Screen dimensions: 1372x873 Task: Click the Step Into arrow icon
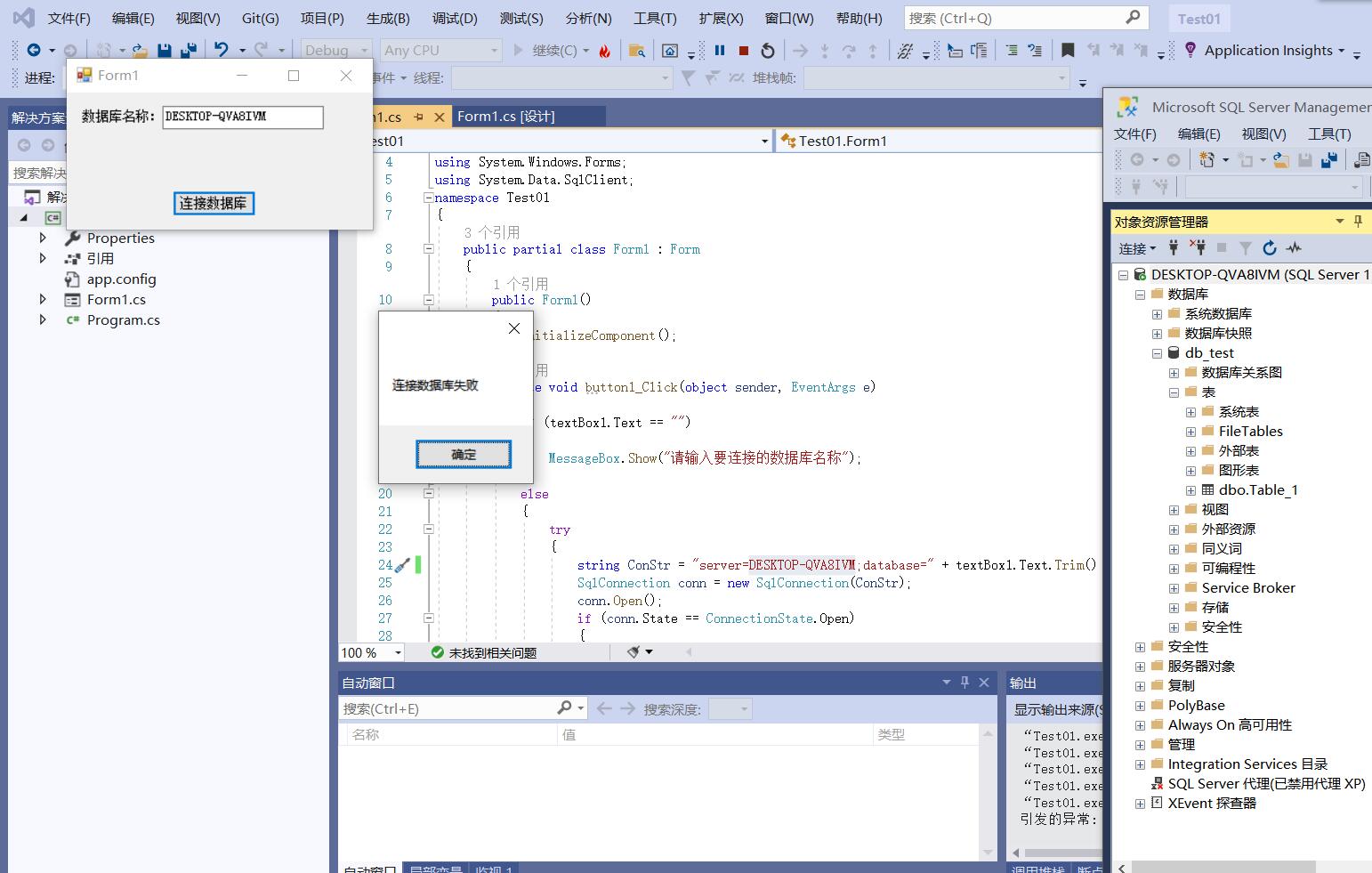click(x=825, y=51)
